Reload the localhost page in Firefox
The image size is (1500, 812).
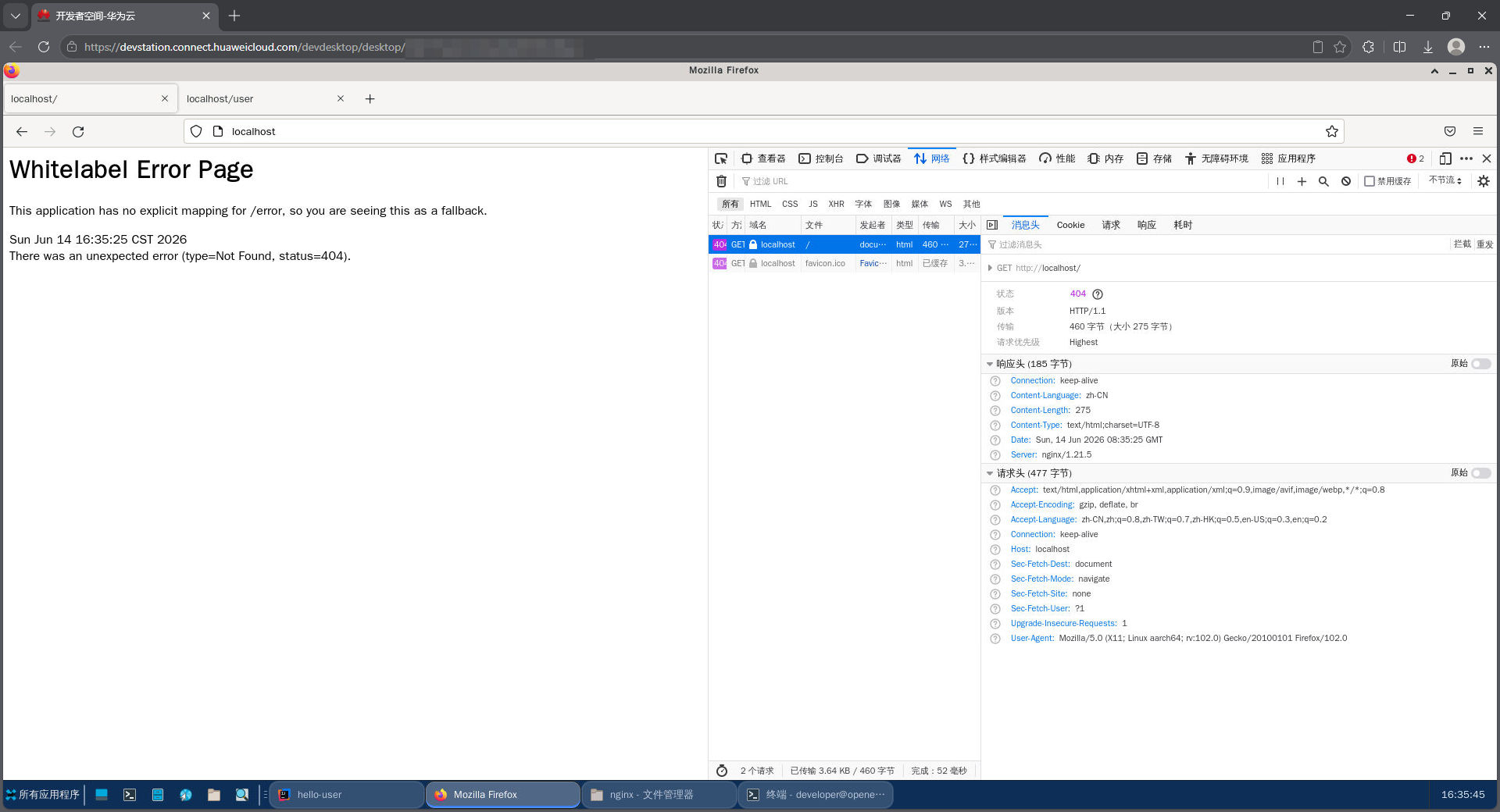78,131
